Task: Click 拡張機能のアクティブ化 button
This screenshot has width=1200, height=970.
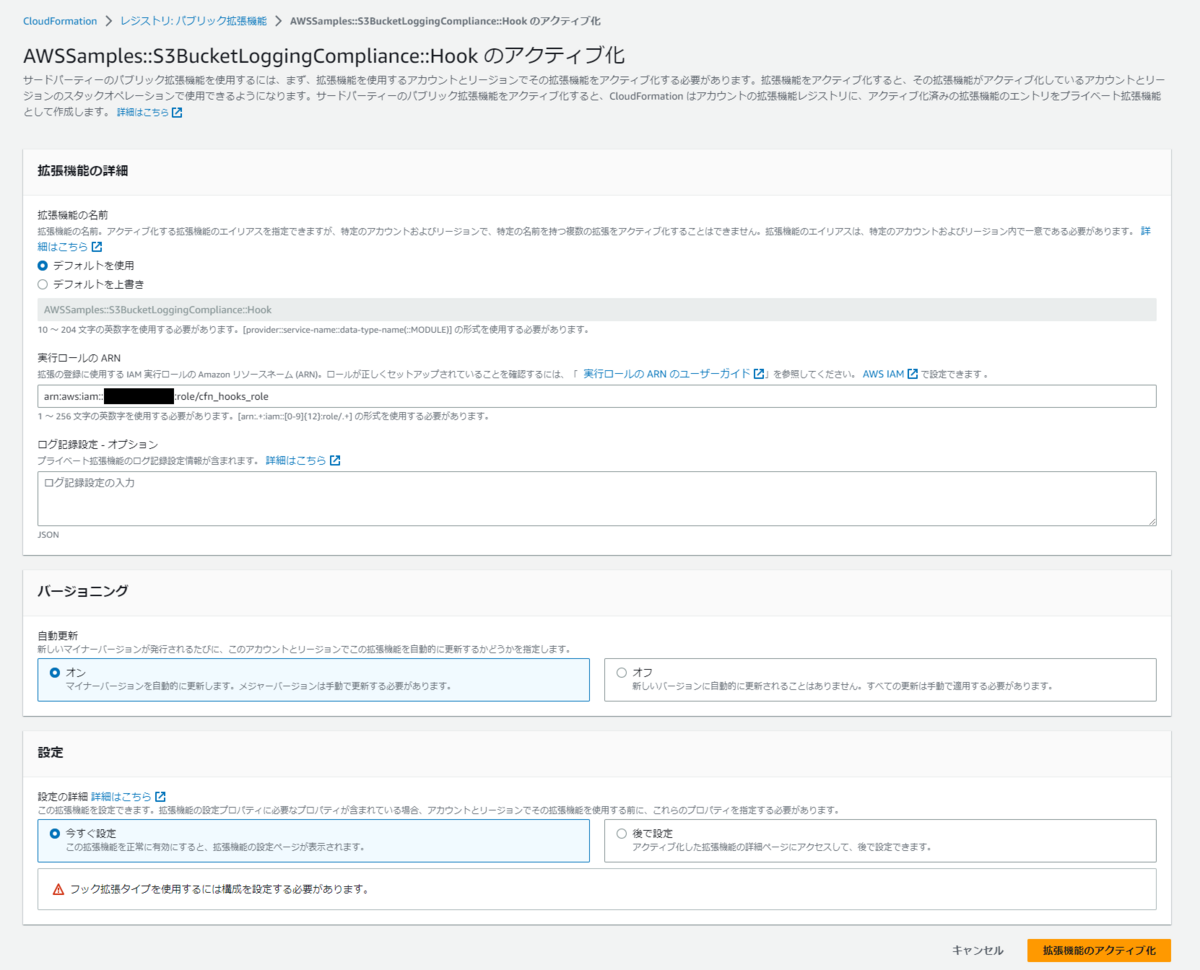Action: (x=1098, y=951)
